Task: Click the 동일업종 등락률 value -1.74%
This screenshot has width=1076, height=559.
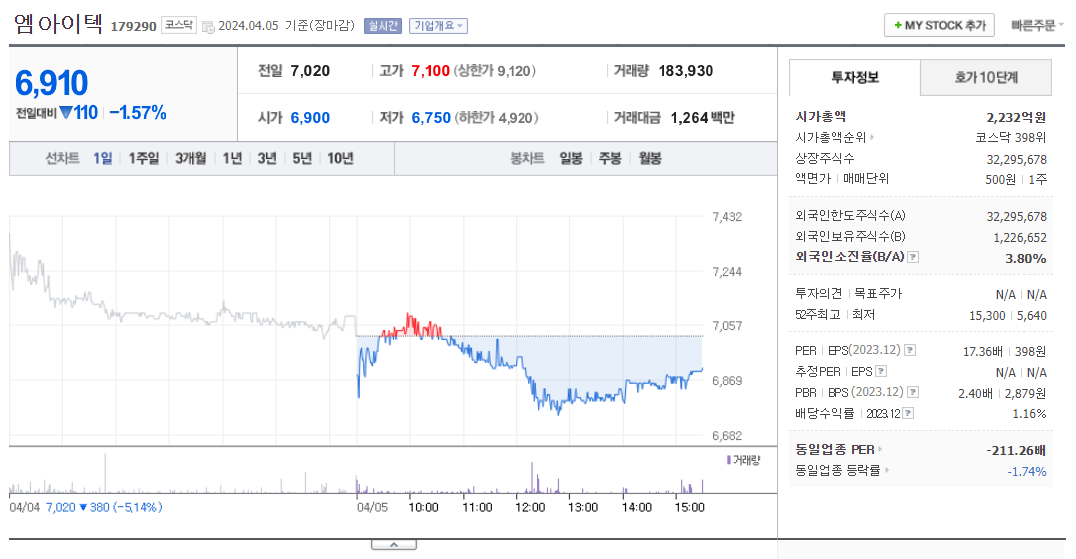Action: click(1027, 472)
